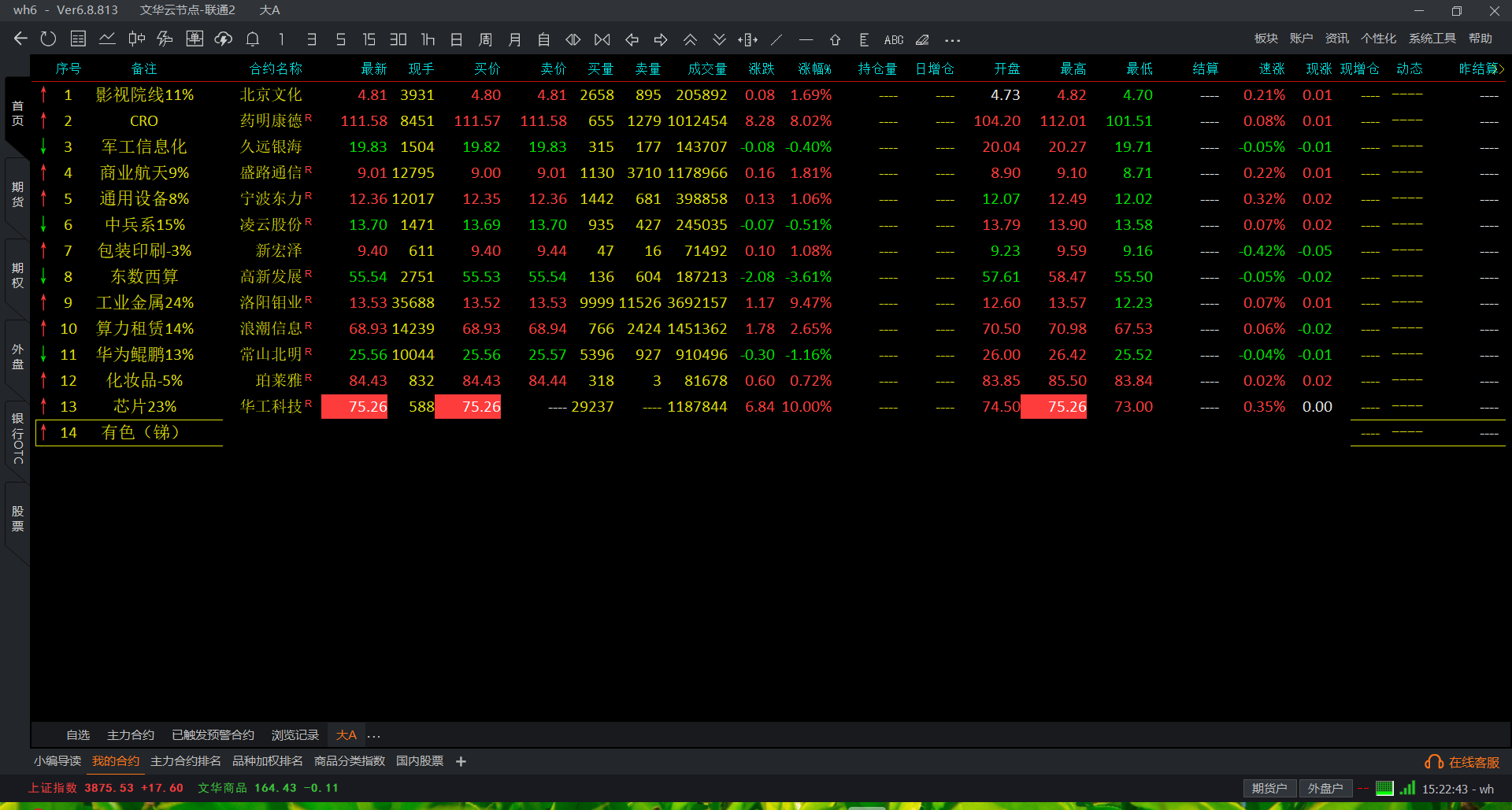
Task: Select the diagonal line drawing tool
Action: [776, 39]
